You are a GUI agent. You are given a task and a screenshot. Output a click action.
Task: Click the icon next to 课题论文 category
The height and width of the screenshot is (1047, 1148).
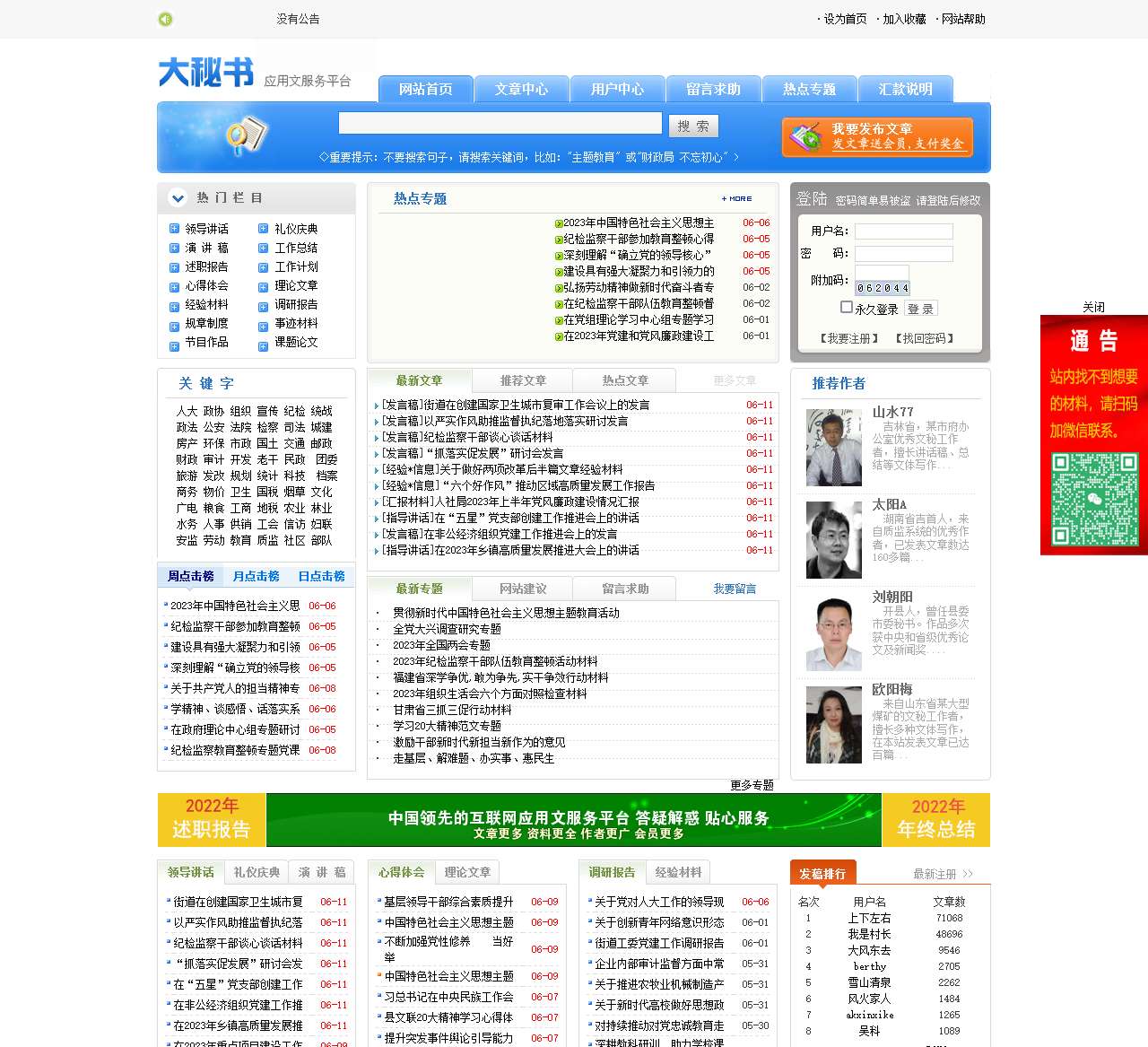[x=264, y=345]
